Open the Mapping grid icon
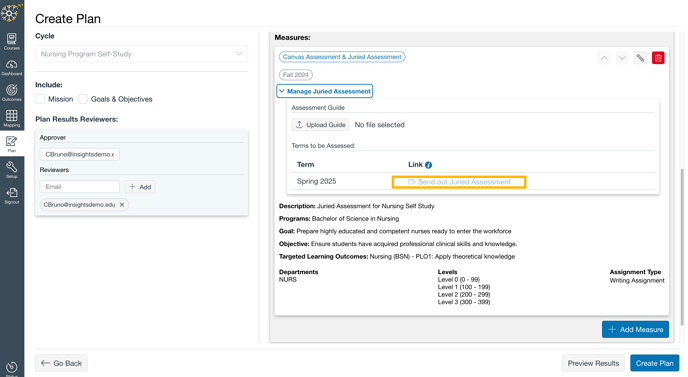688x377 pixels. point(12,118)
